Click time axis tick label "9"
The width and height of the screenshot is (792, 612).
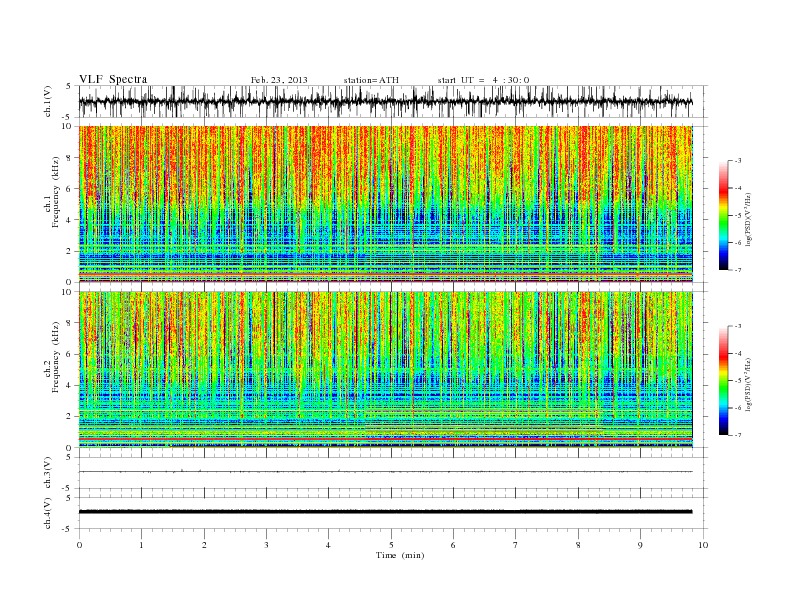click(x=640, y=545)
